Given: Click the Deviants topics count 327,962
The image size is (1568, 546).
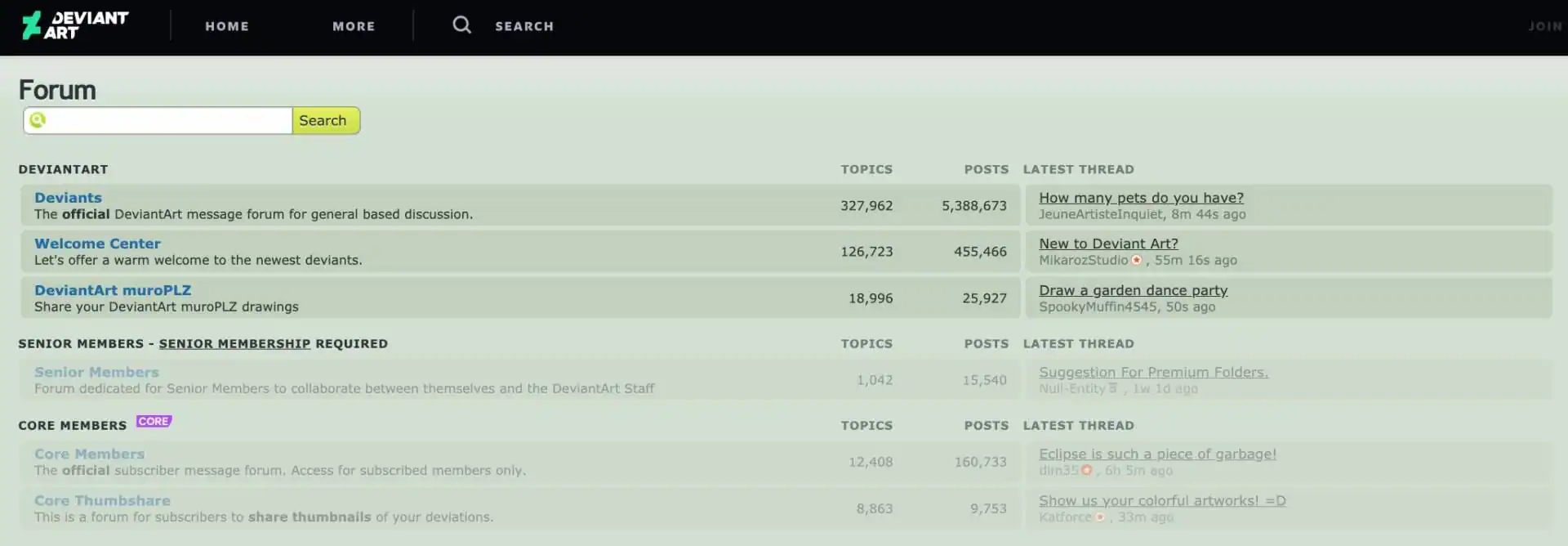Looking at the screenshot, I should click(866, 206).
